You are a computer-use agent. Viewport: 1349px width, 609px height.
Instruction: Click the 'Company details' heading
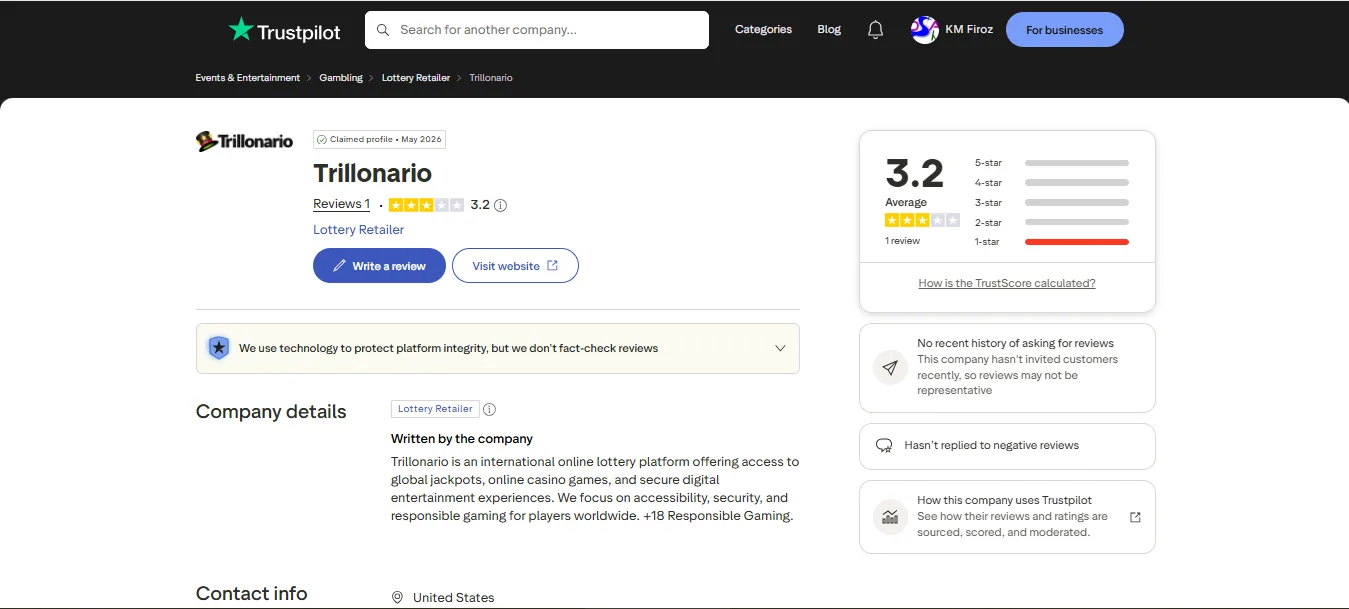pos(271,412)
